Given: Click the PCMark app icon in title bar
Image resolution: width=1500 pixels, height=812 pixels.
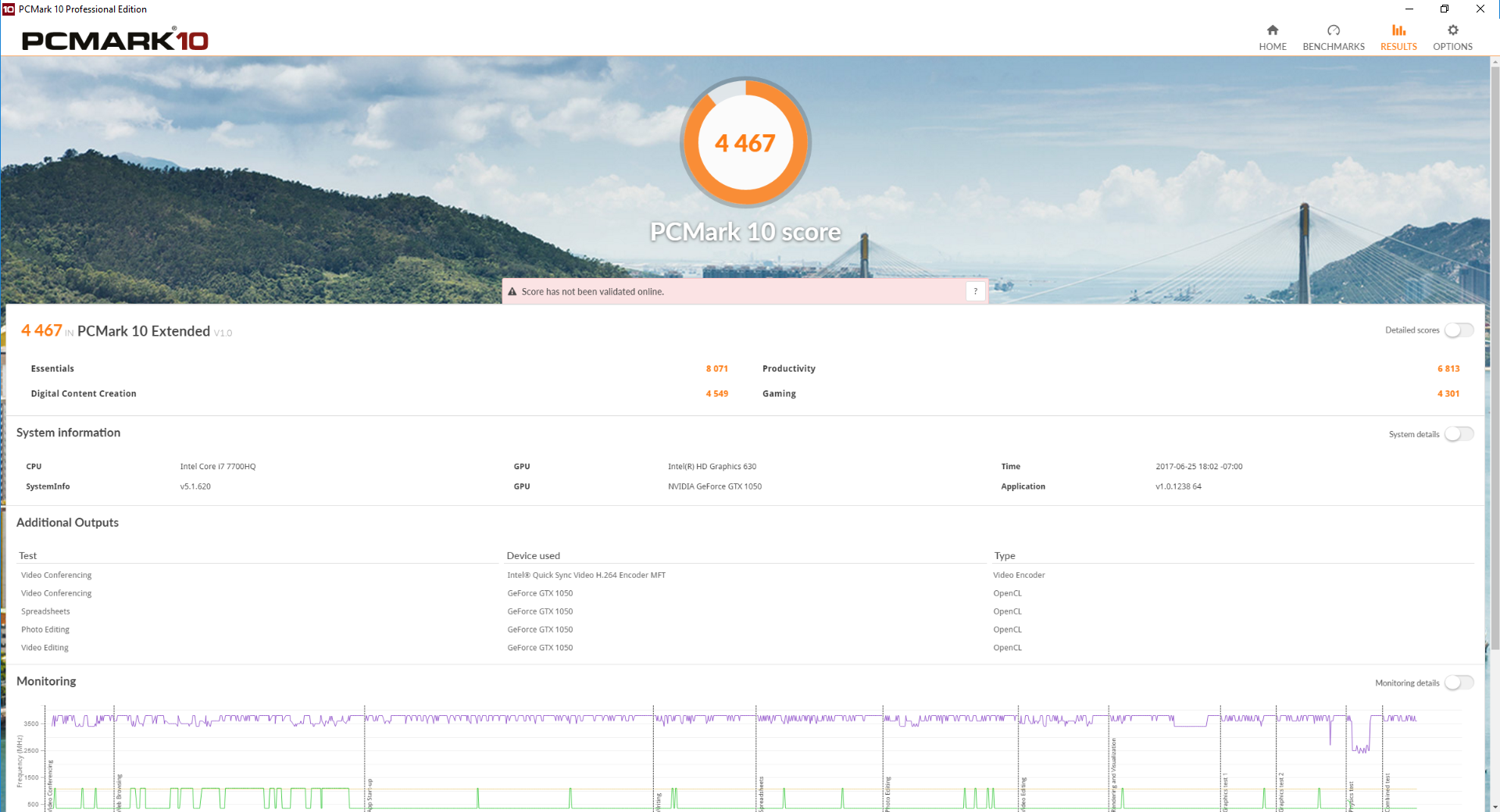Looking at the screenshot, I should click(9, 9).
